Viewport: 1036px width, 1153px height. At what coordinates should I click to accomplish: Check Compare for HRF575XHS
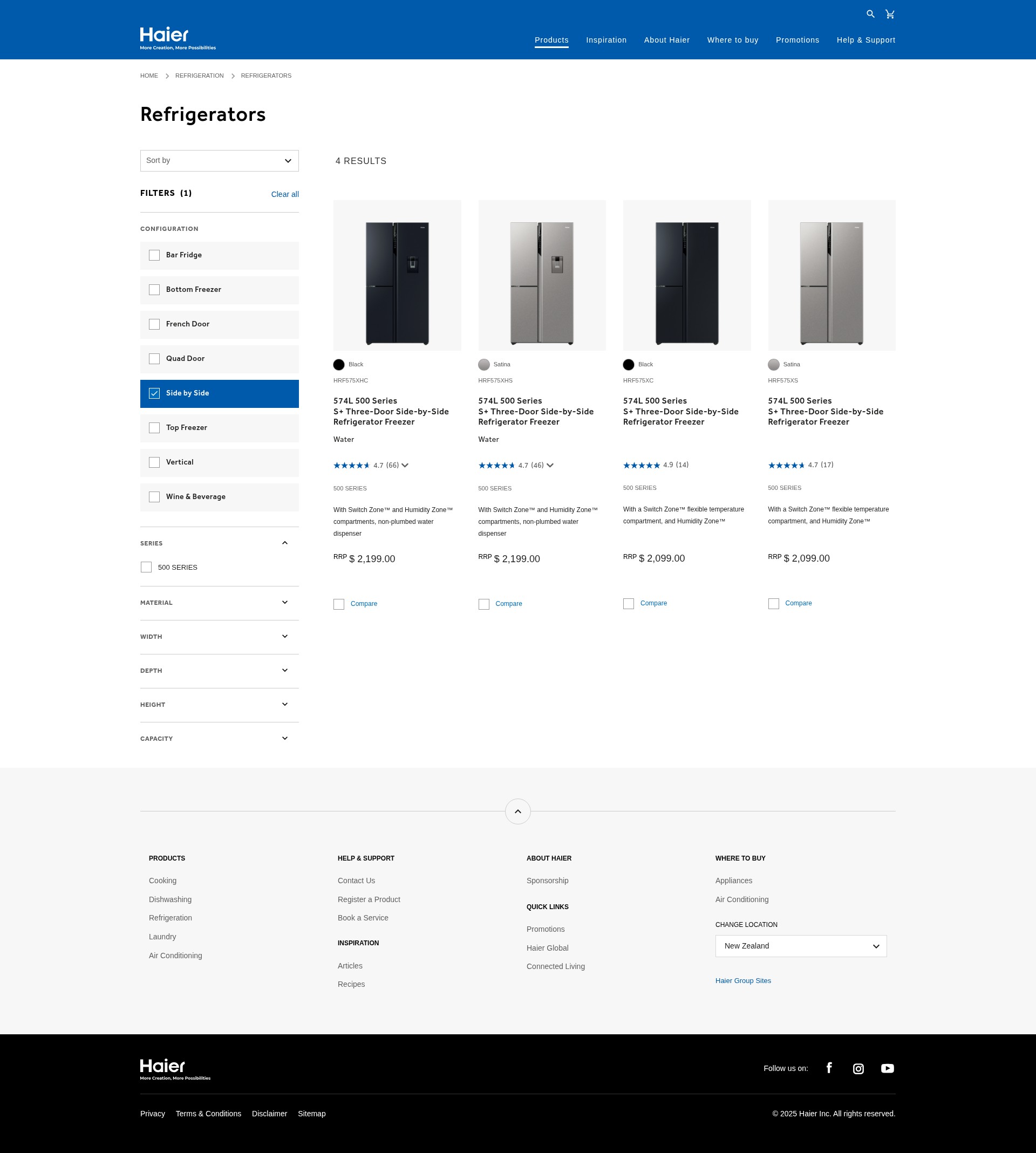[x=484, y=604]
